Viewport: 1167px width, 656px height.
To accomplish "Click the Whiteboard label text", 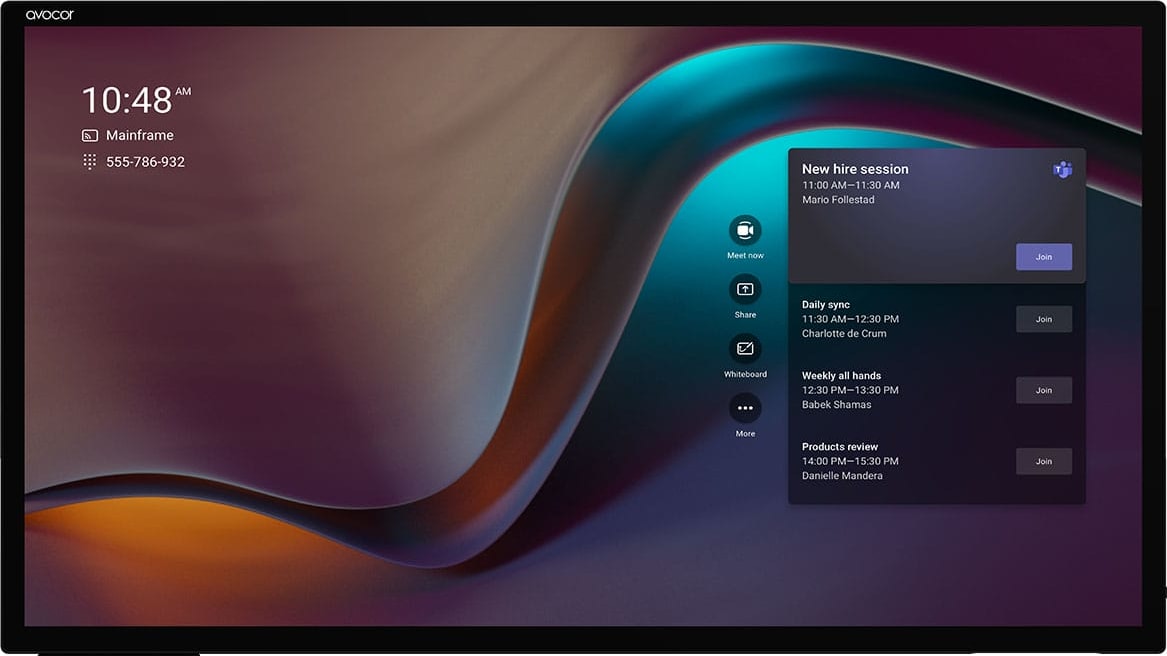I will click(745, 375).
